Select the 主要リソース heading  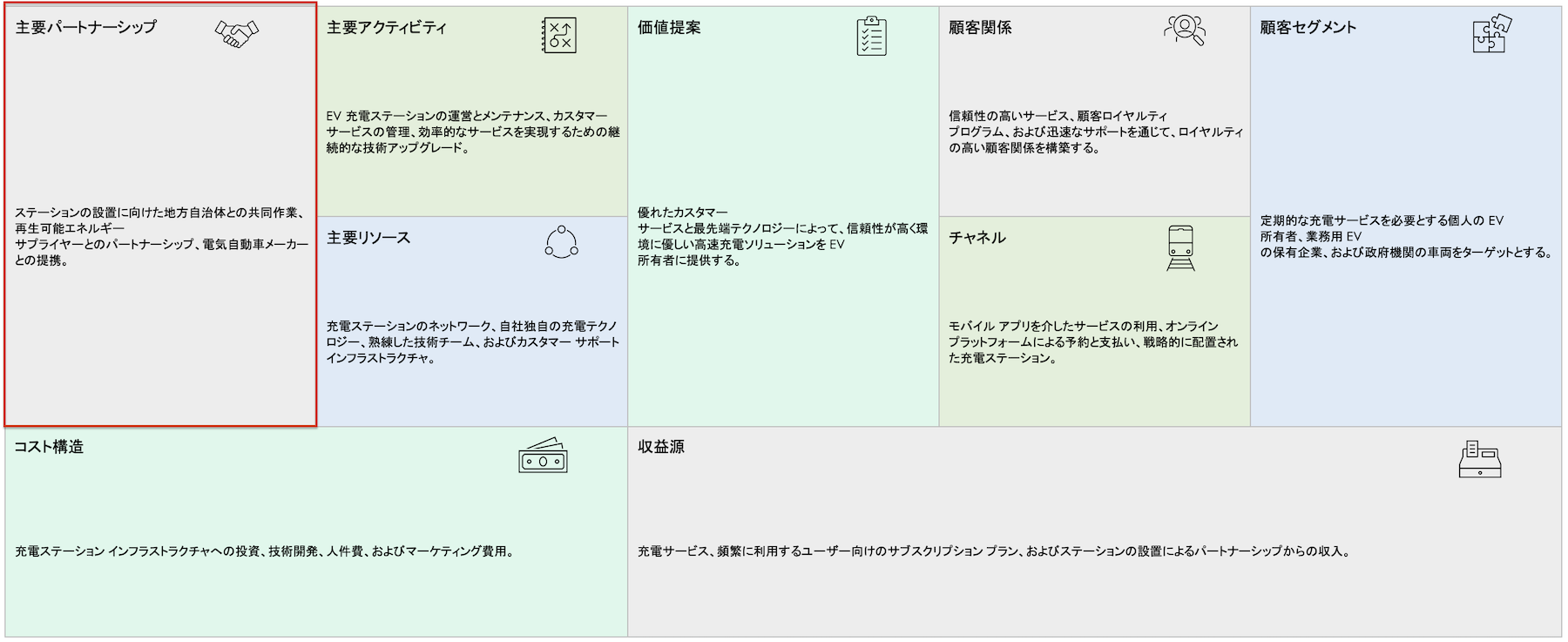(x=368, y=237)
